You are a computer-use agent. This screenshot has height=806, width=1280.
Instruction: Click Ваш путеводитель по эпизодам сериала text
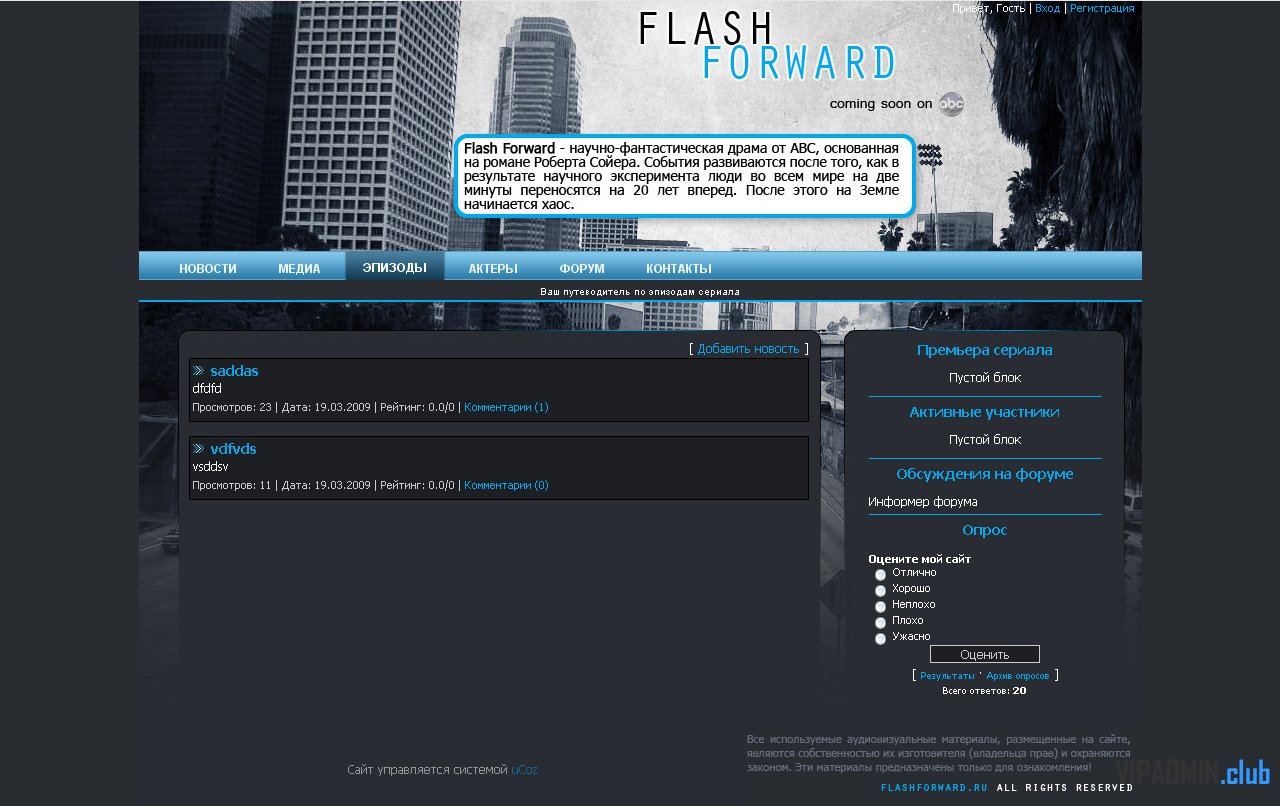pyautogui.click(x=640, y=291)
